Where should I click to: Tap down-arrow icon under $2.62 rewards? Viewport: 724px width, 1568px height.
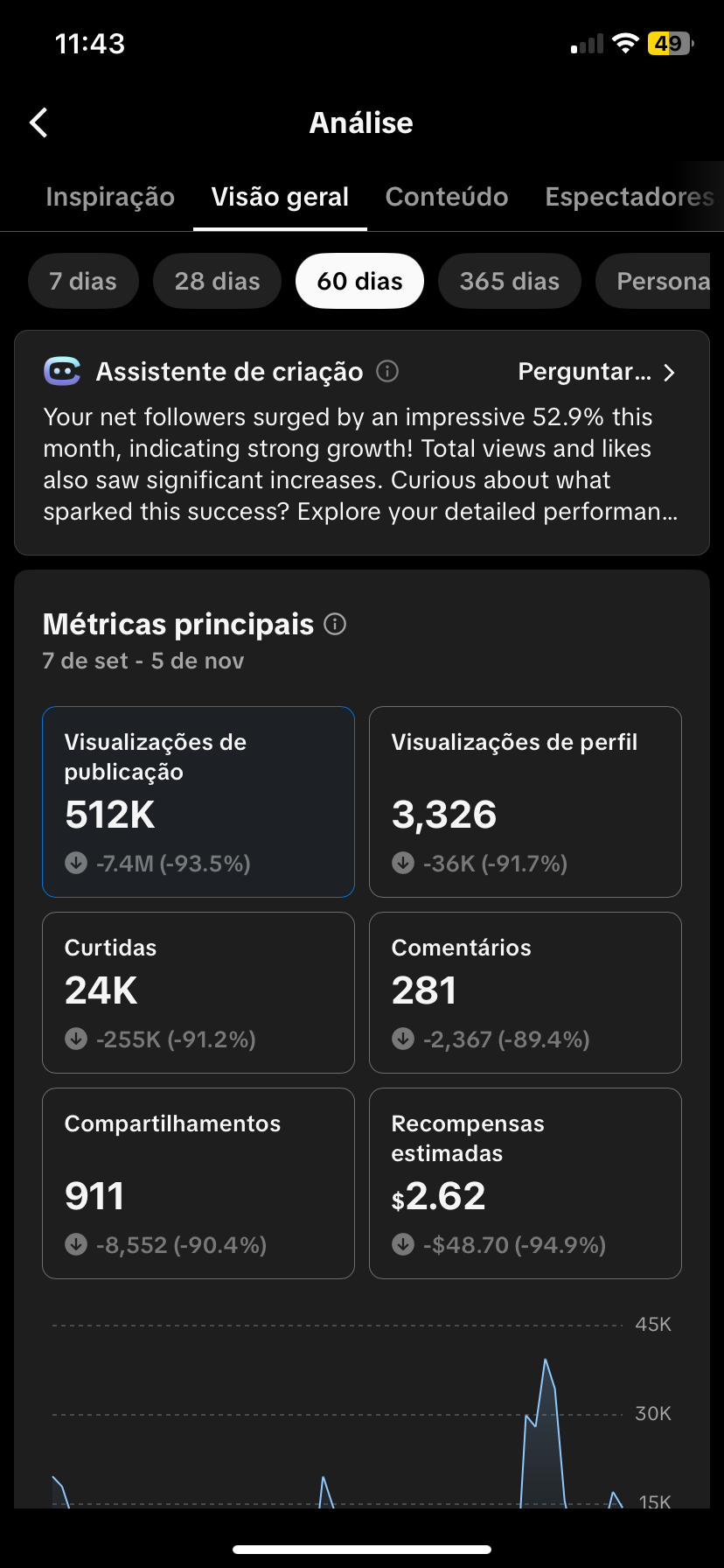tap(403, 1244)
